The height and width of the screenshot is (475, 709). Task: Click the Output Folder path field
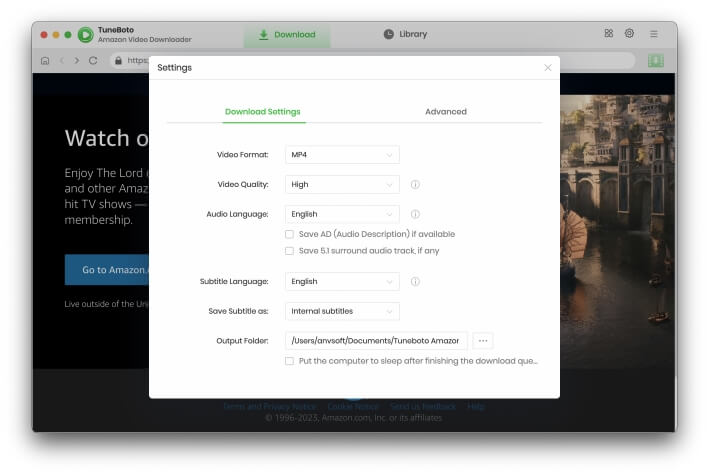point(376,341)
